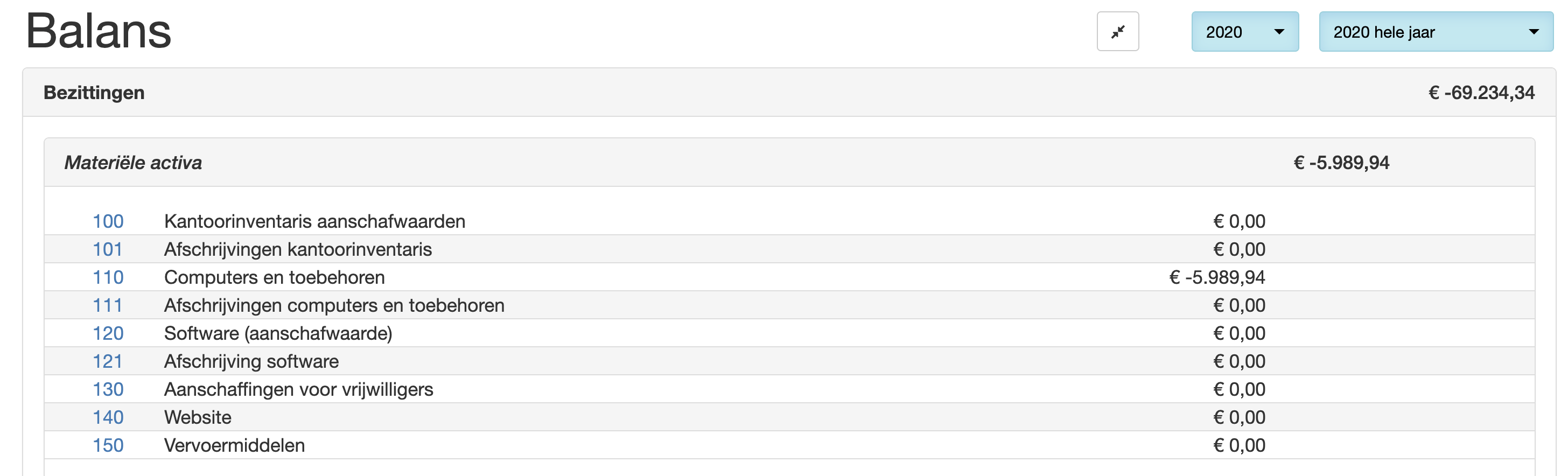Click the collapse arrows icon button
This screenshot has height=476, width=1568.
pos(1117,32)
